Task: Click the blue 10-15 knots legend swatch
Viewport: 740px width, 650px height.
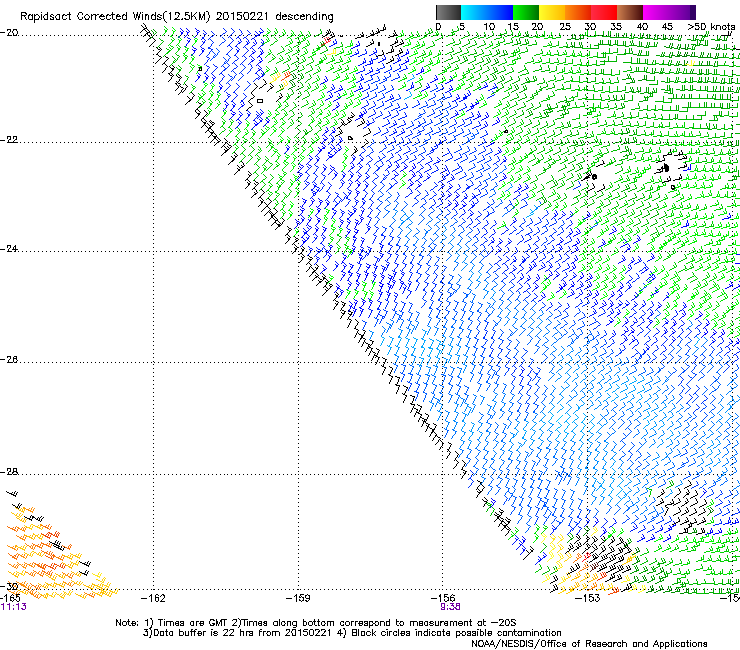Action: pos(500,12)
